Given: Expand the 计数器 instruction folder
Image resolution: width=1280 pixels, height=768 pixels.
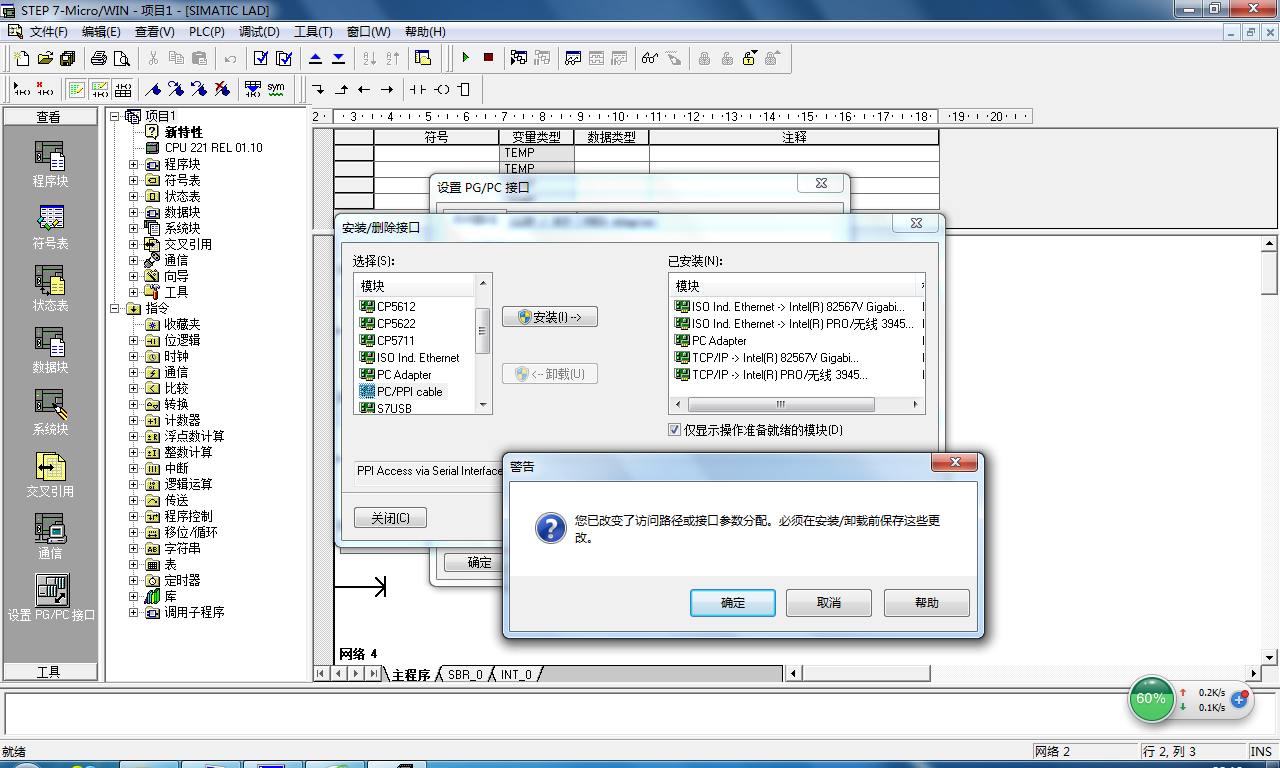Looking at the screenshot, I should 134,420.
